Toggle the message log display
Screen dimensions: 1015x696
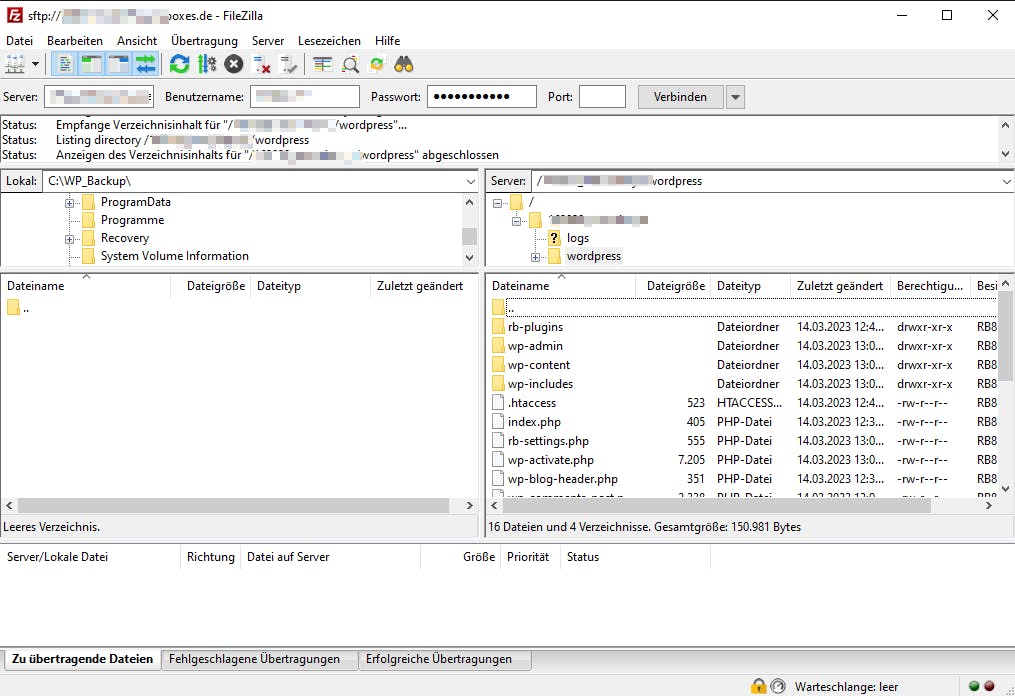pyautogui.click(x=62, y=63)
